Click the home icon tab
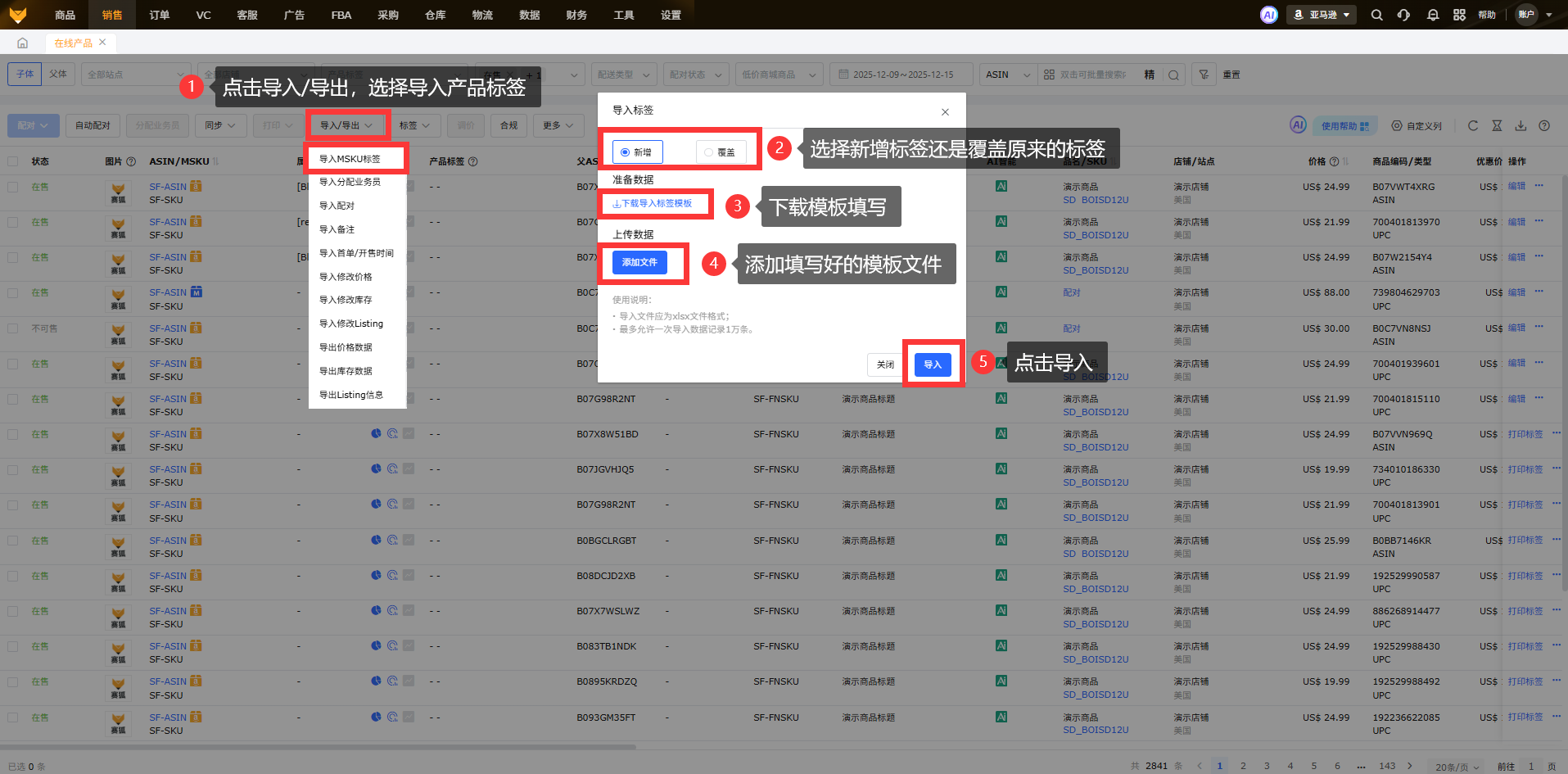The width and height of the screenshot is (1568, 774). (22, 43)
